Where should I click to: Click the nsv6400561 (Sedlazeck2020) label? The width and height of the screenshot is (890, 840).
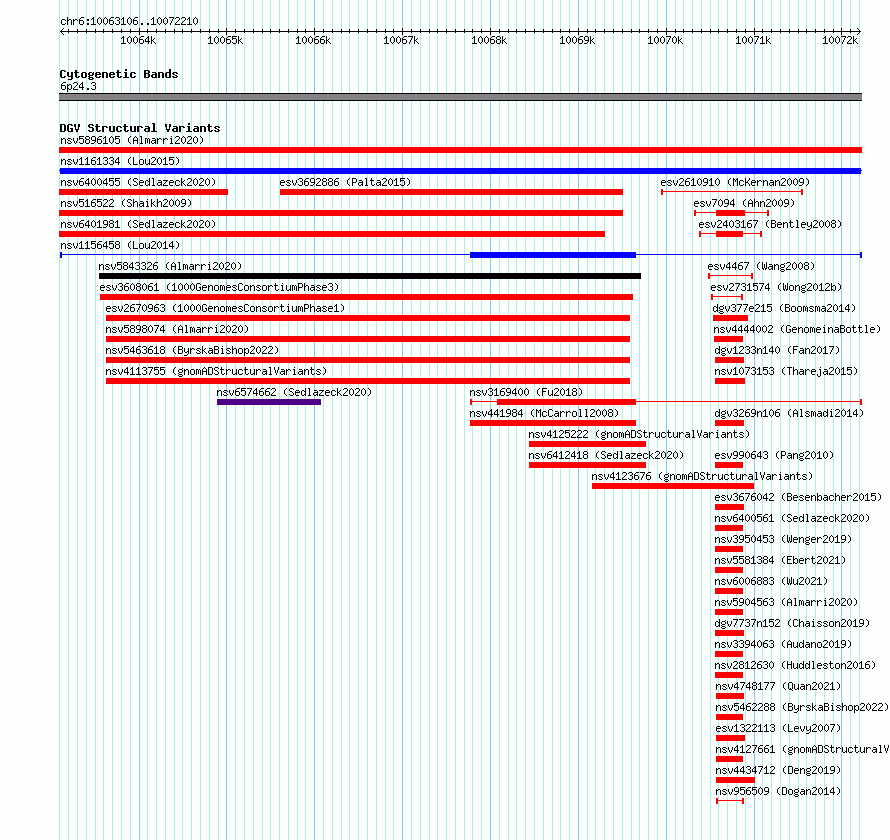point(792,518)
